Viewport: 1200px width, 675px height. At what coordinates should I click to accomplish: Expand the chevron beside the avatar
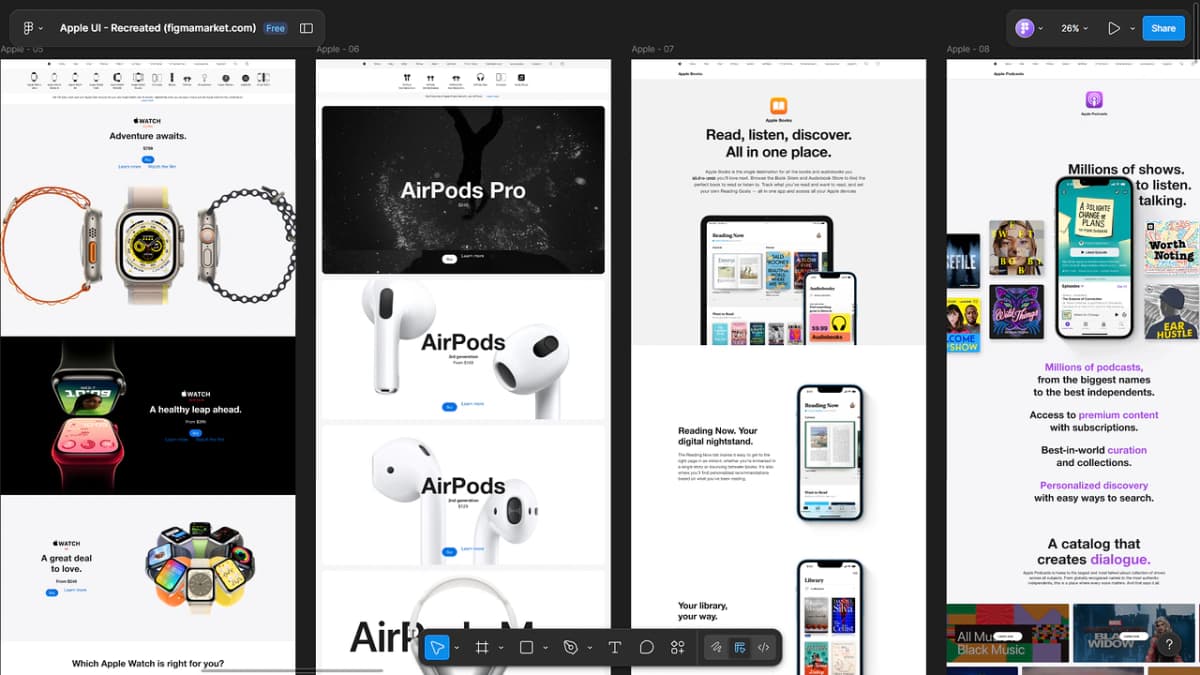[1041, 29]
